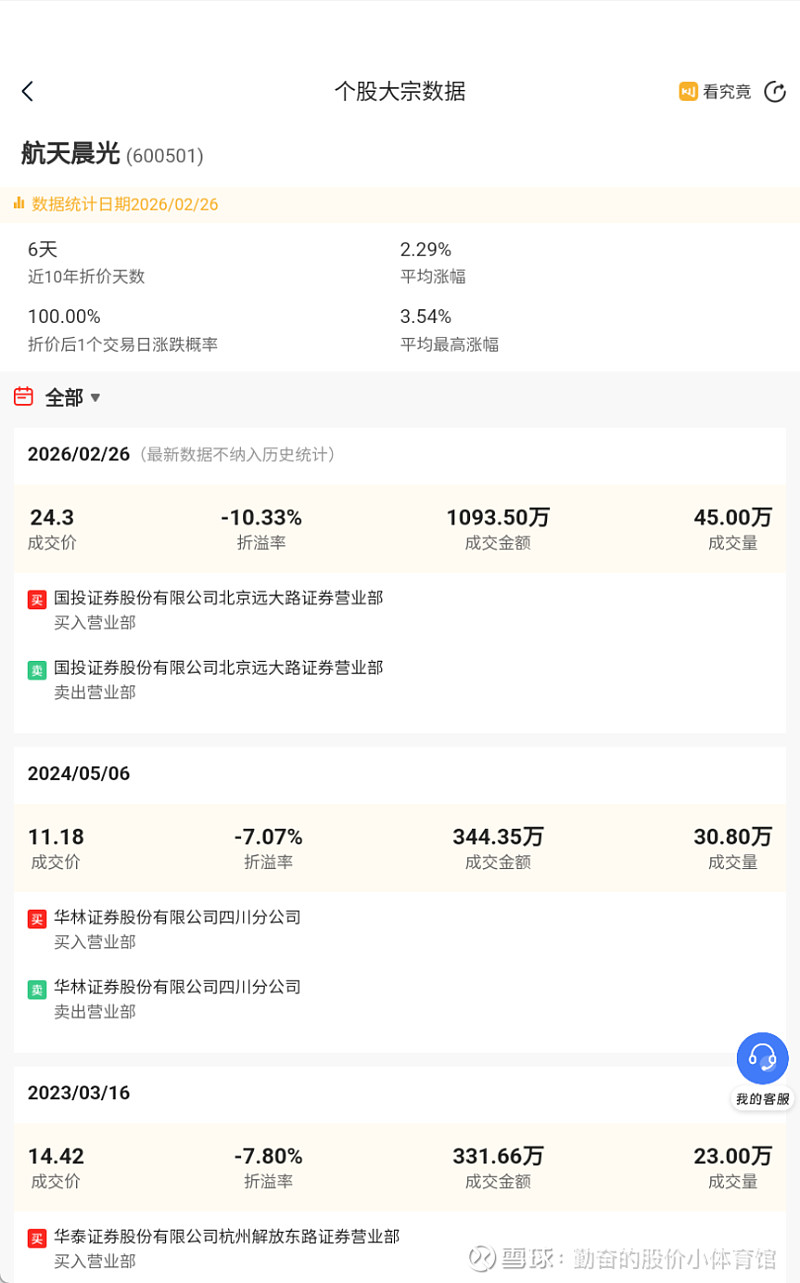The height and width of the screenshot is (1283, 800).
Task: Tap the red 买 badge for 华林证券
Action: pos(37,919)
